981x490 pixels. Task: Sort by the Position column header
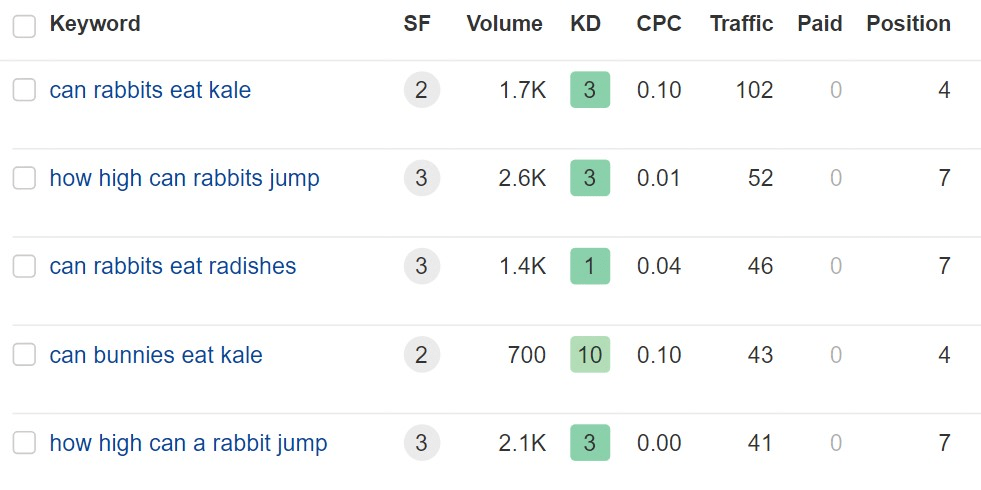click(x=908, y=24)
